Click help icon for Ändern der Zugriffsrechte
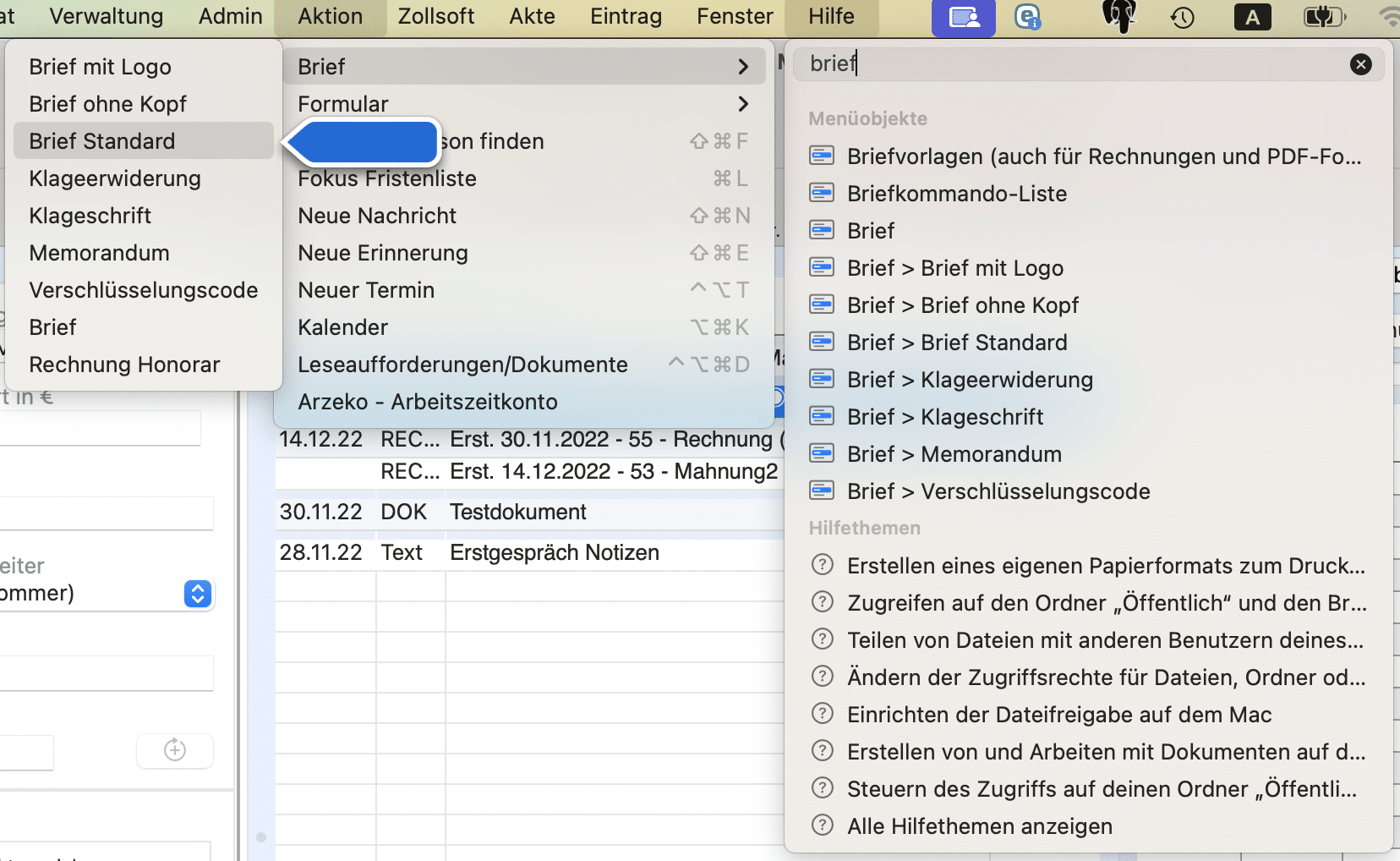Image resolution: width=1400 pixels, height=861 pixels. point(822,676)
